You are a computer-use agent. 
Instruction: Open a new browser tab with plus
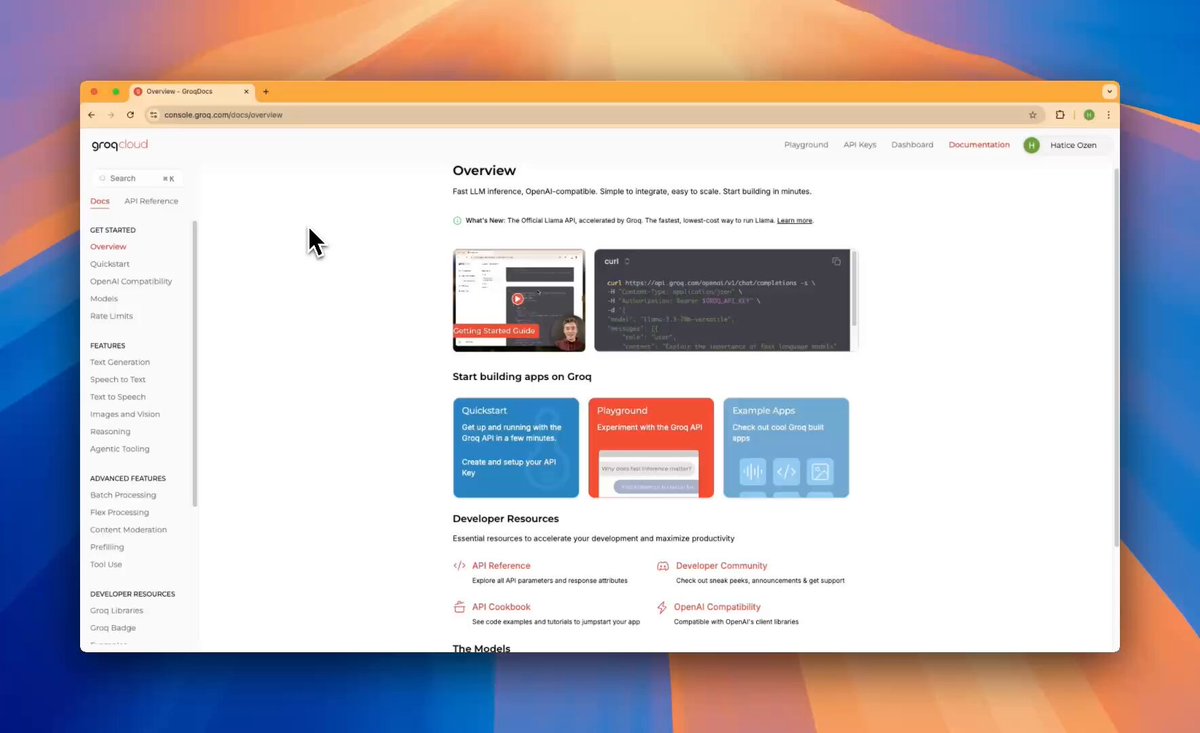[266, 91]
